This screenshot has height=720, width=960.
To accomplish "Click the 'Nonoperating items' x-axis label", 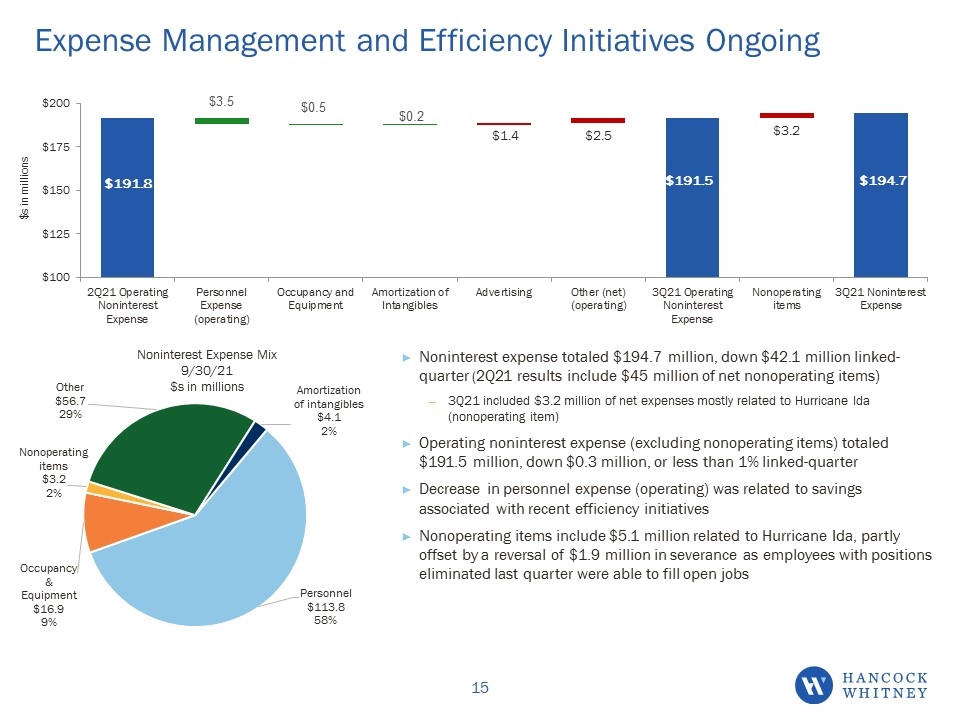I will tap(787, 299).
